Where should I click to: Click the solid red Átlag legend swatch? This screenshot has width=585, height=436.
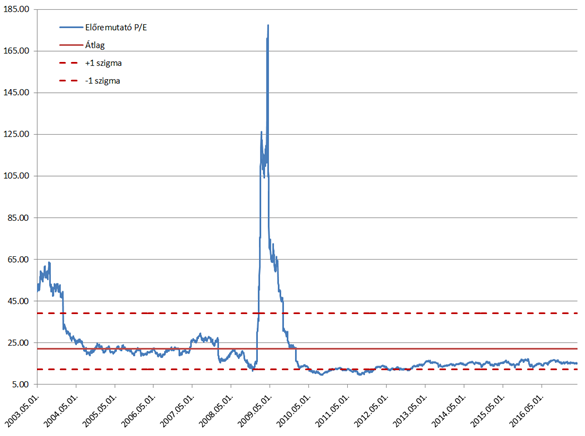tap(71, 45)
